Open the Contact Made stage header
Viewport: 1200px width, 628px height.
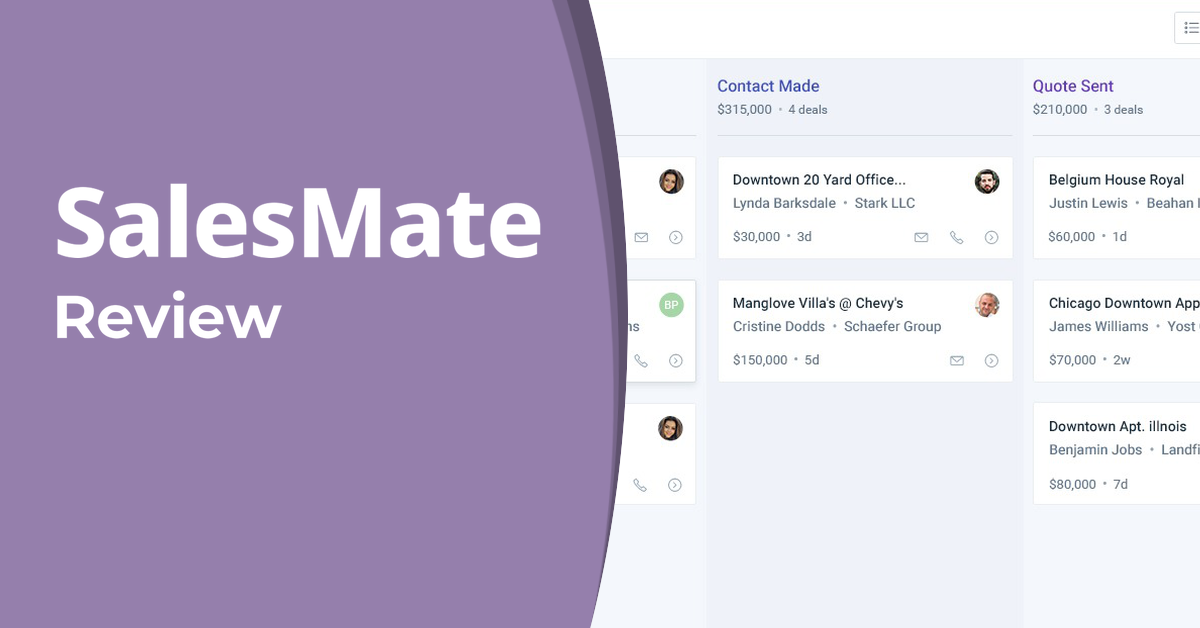(x=768, y=86)
